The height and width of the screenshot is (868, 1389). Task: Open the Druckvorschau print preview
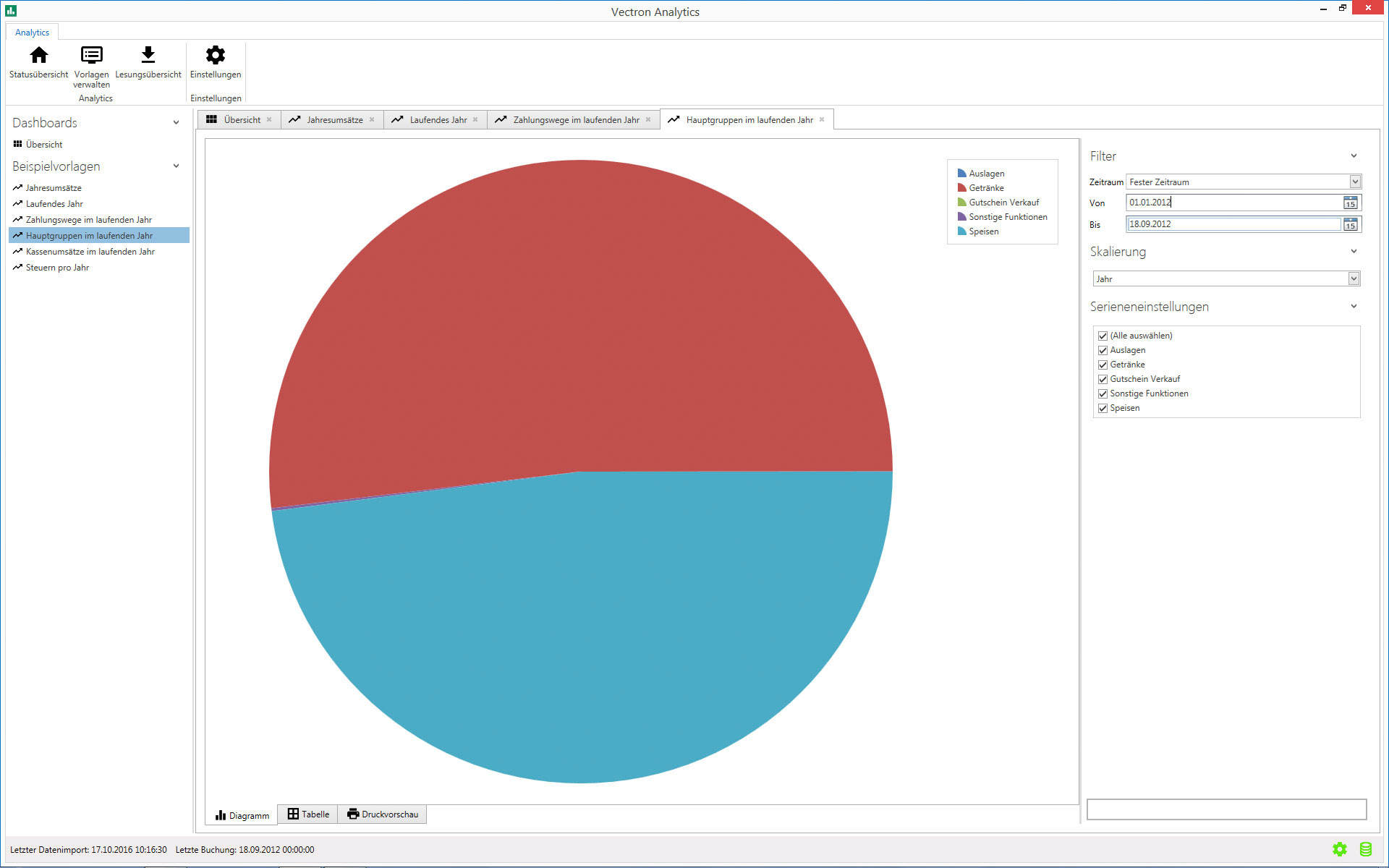coord(383,814)
